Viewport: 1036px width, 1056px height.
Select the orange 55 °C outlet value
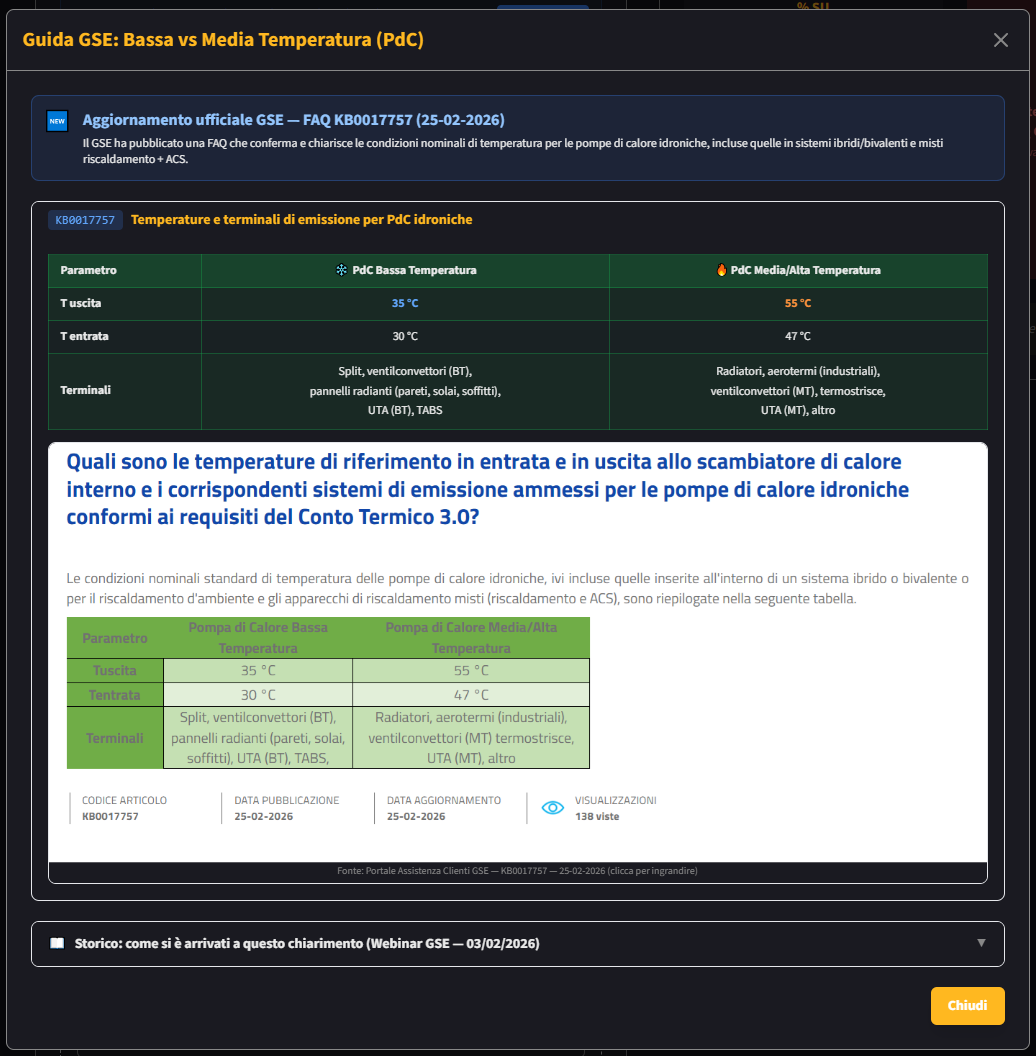[798, 303]
